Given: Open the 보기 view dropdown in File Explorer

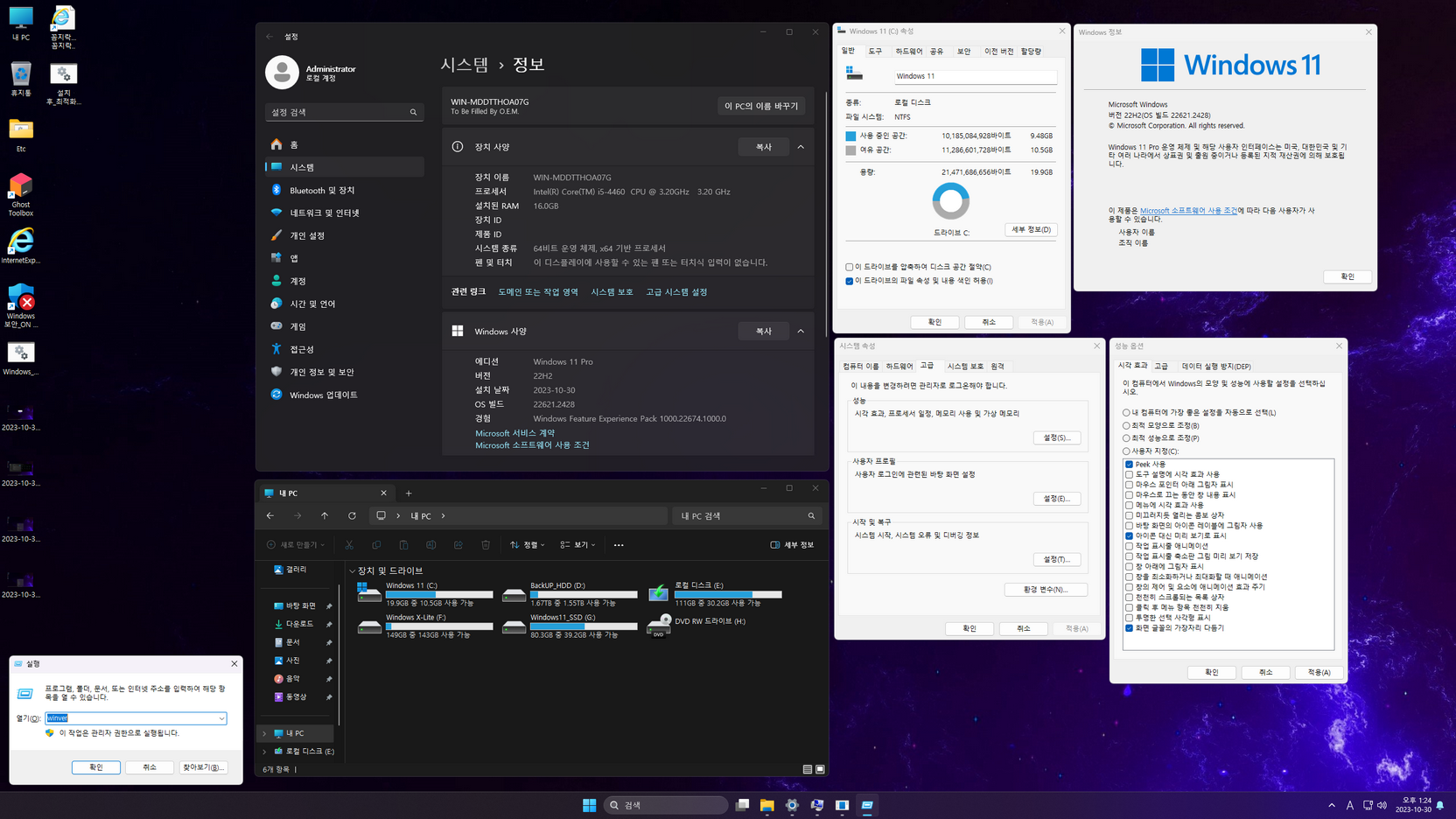Looking at the screenshot, I should pos(577,545).
